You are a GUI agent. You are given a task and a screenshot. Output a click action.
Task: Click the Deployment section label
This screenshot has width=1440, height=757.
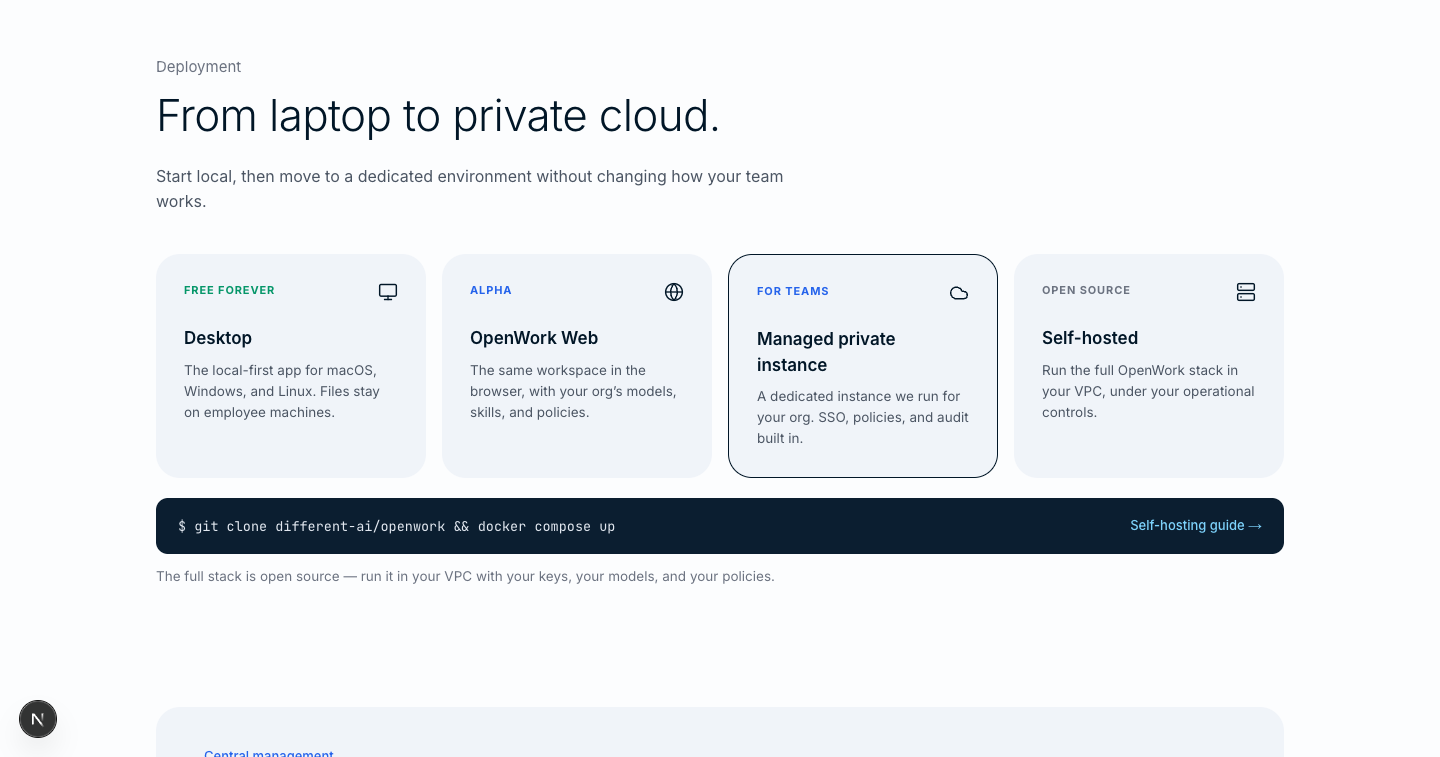point(199,67)
